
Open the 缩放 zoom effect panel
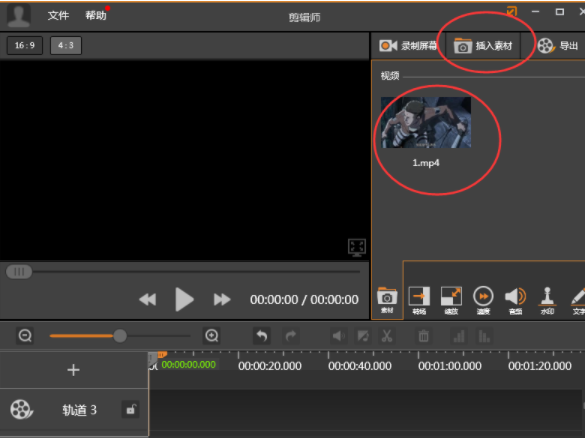(451, 301)
